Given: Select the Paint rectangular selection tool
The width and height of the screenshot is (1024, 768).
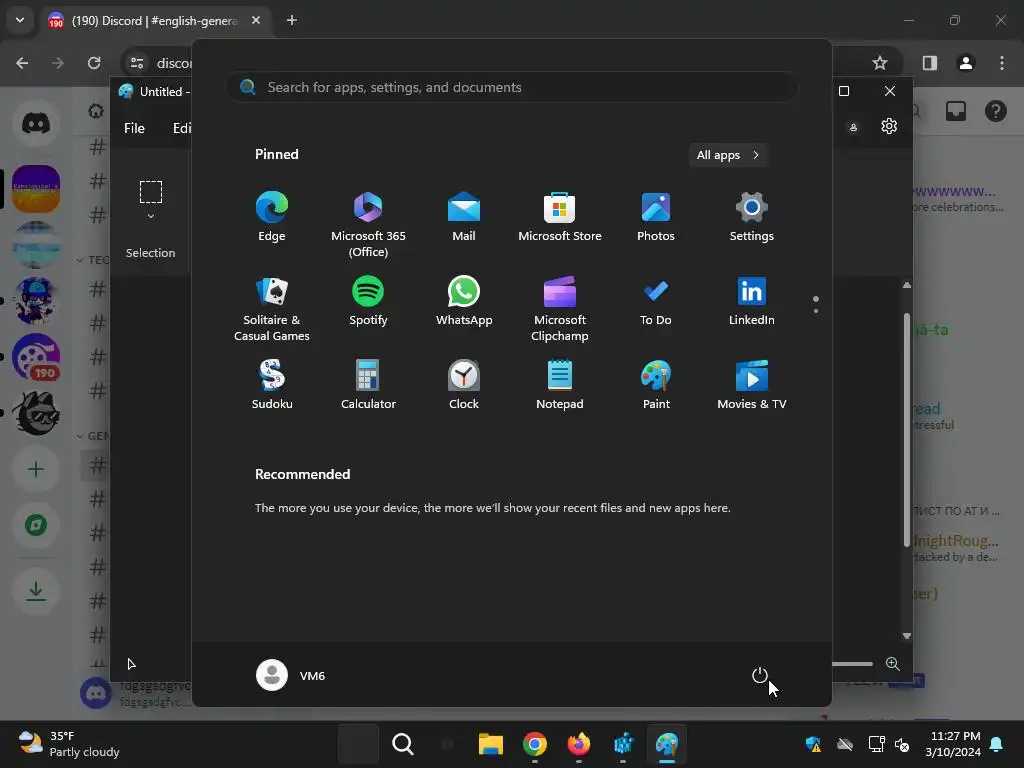Looking at the screenshot, I should pos(151,192).
